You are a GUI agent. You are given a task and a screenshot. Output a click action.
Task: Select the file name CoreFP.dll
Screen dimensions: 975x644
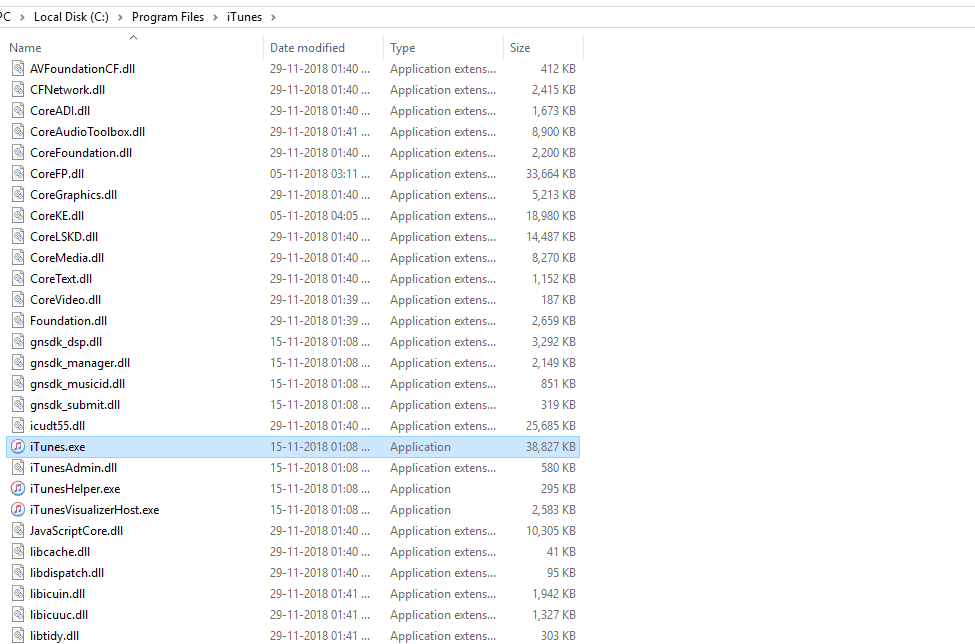(57, 174)
